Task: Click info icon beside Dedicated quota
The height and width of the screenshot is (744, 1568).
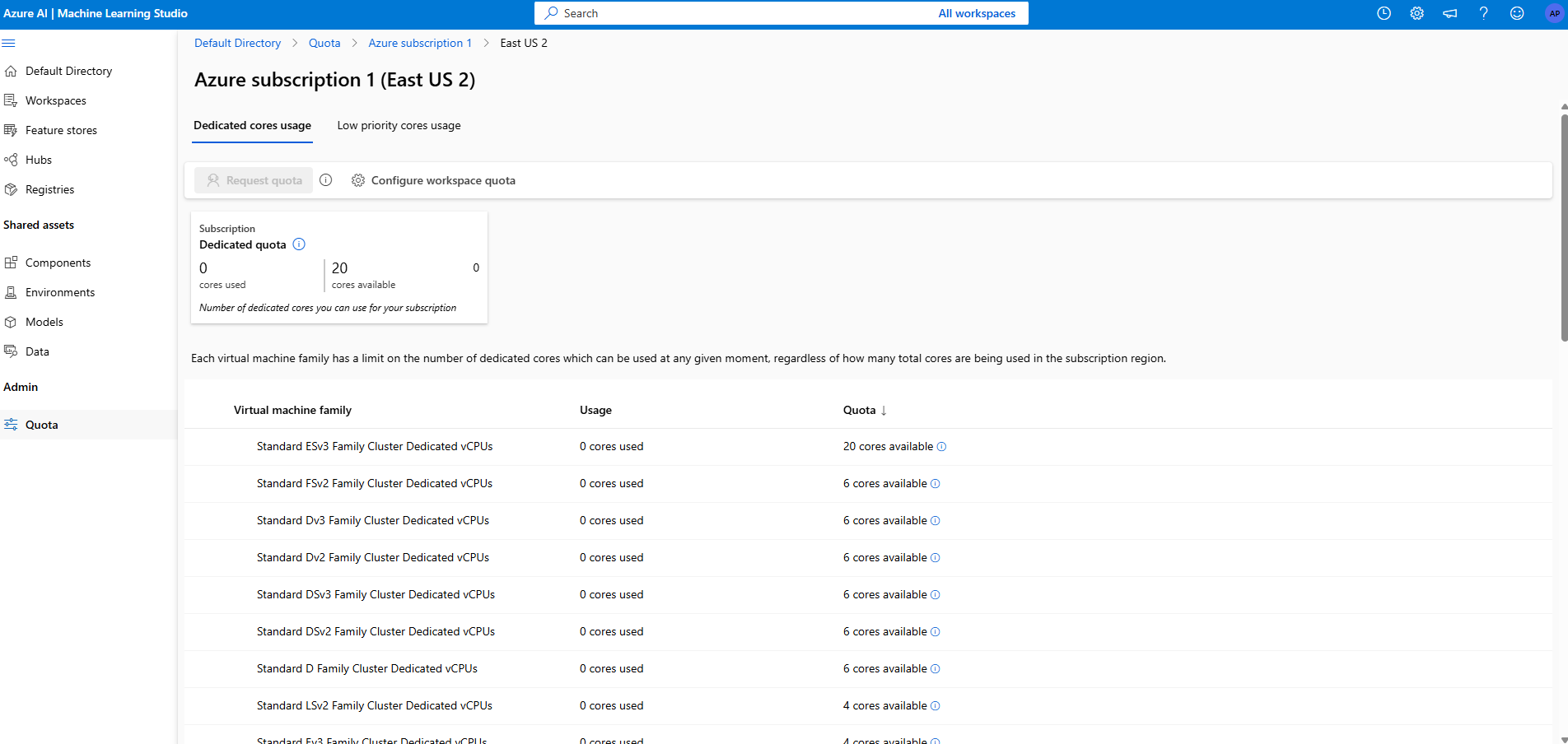Action: tap(299, 244)
